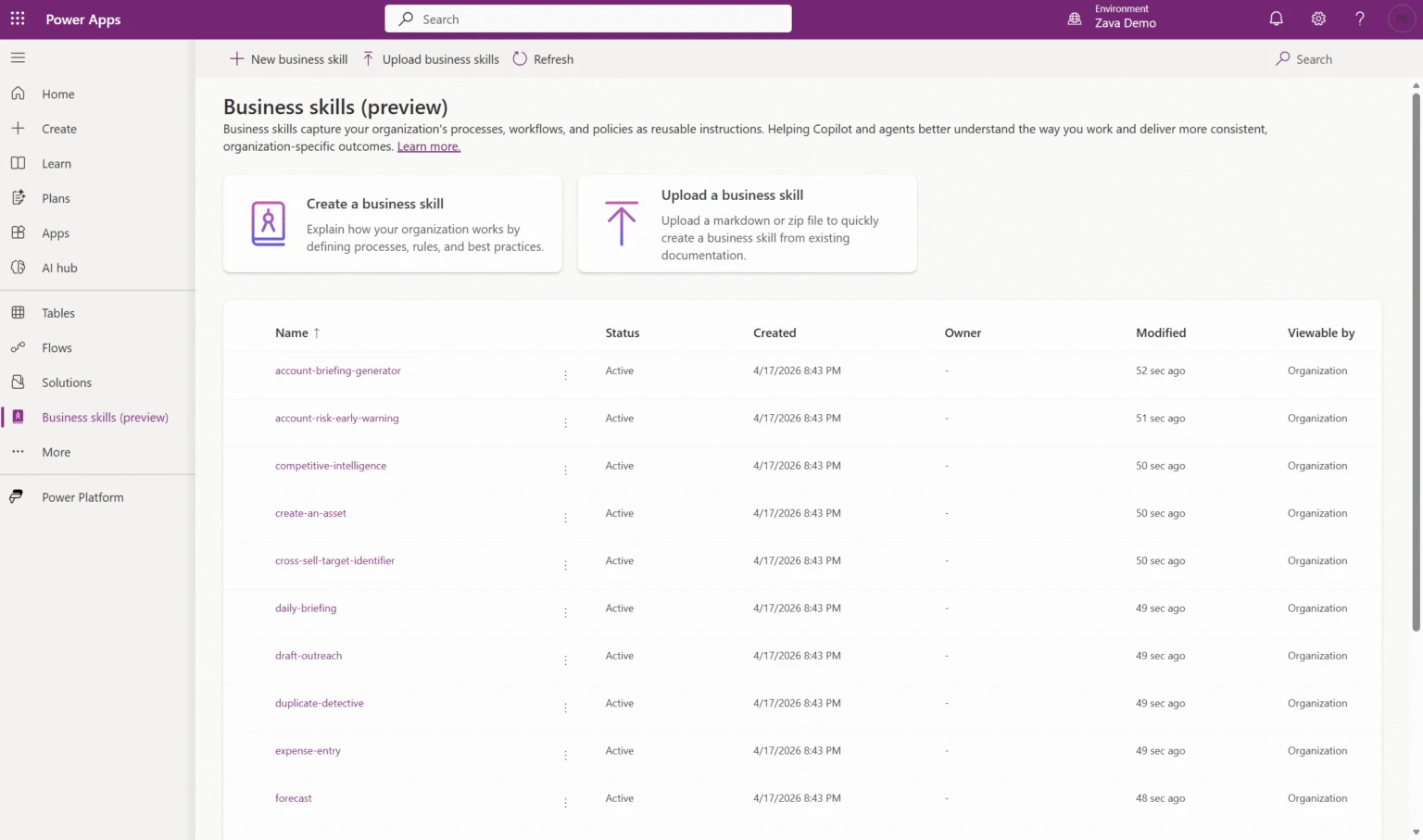Click Organization in the forecast row

coord(1317,798)
